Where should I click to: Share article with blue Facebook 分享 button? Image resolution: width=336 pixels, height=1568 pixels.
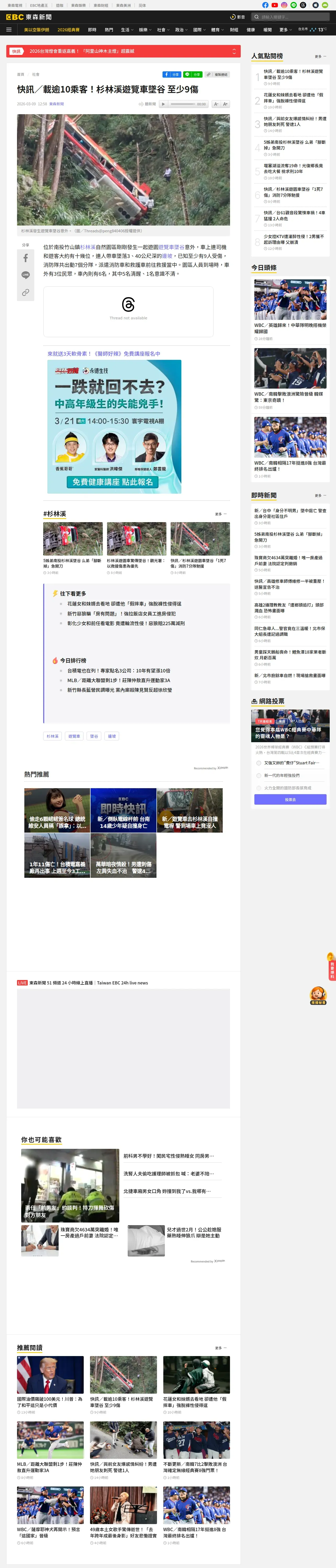172,74
